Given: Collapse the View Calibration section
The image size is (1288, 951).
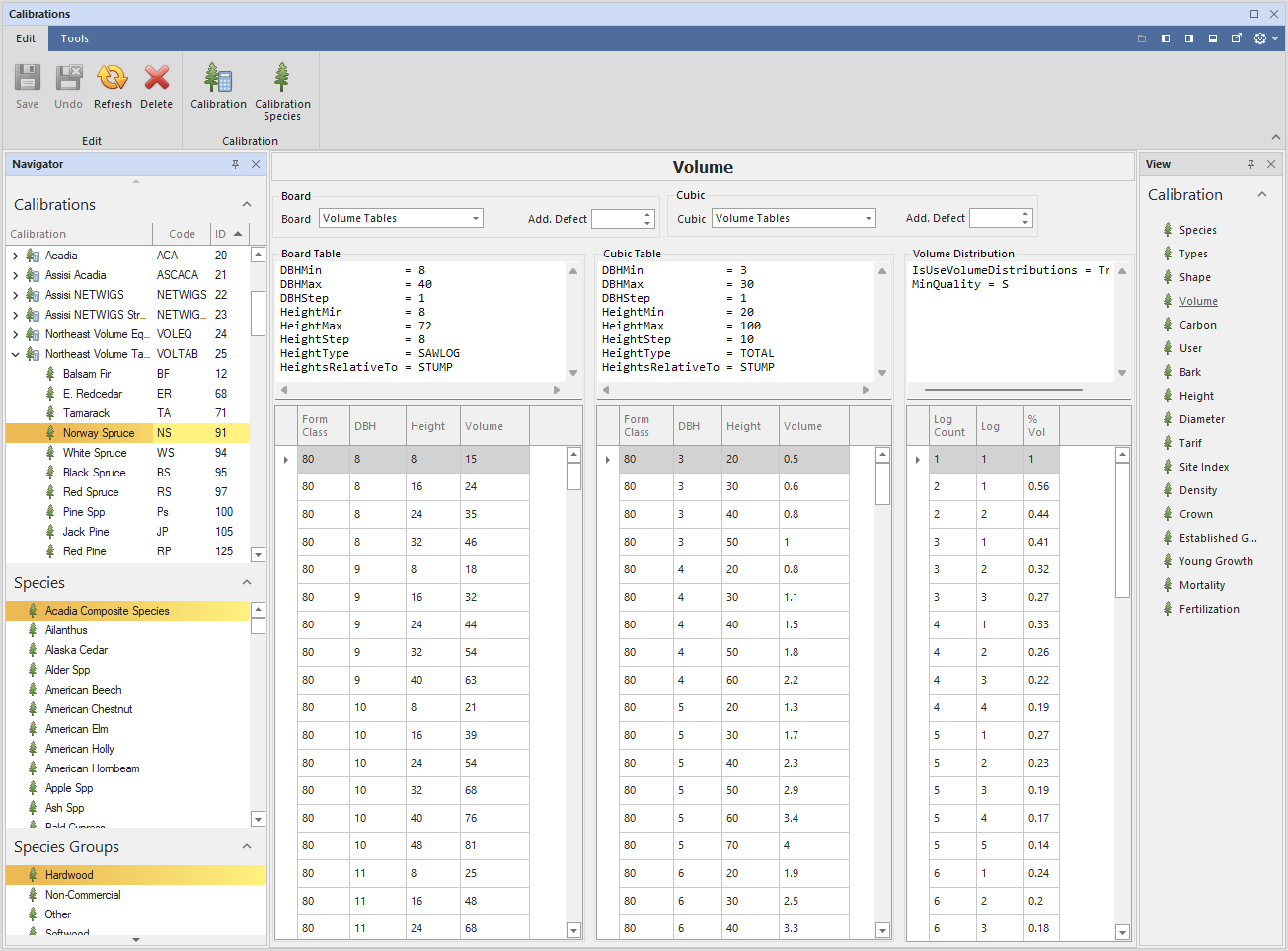Looking at the screenshot, I should (1262, 195).
